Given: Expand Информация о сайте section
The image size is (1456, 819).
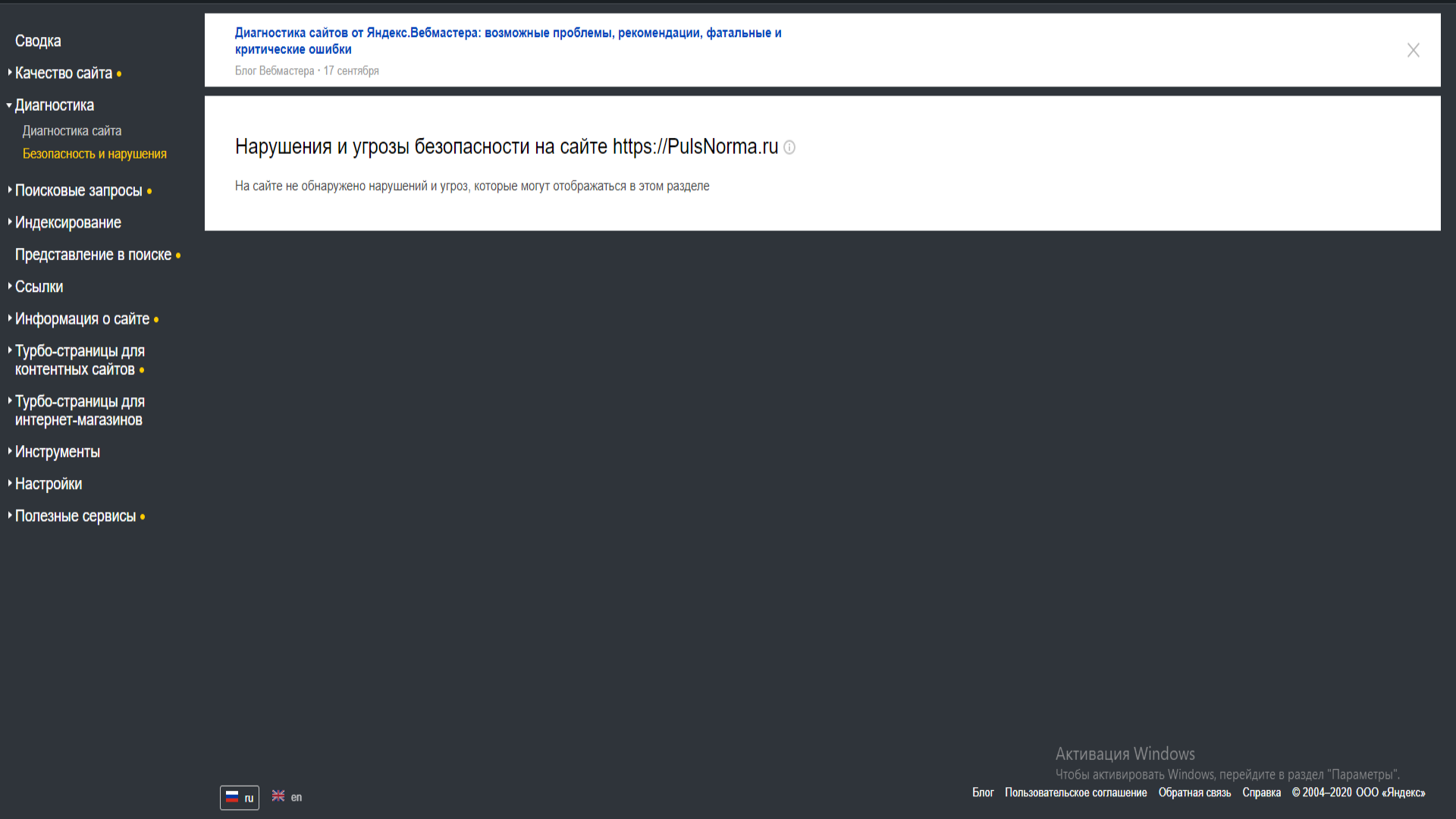Looking at the screenshot, I should coord(82,319).
